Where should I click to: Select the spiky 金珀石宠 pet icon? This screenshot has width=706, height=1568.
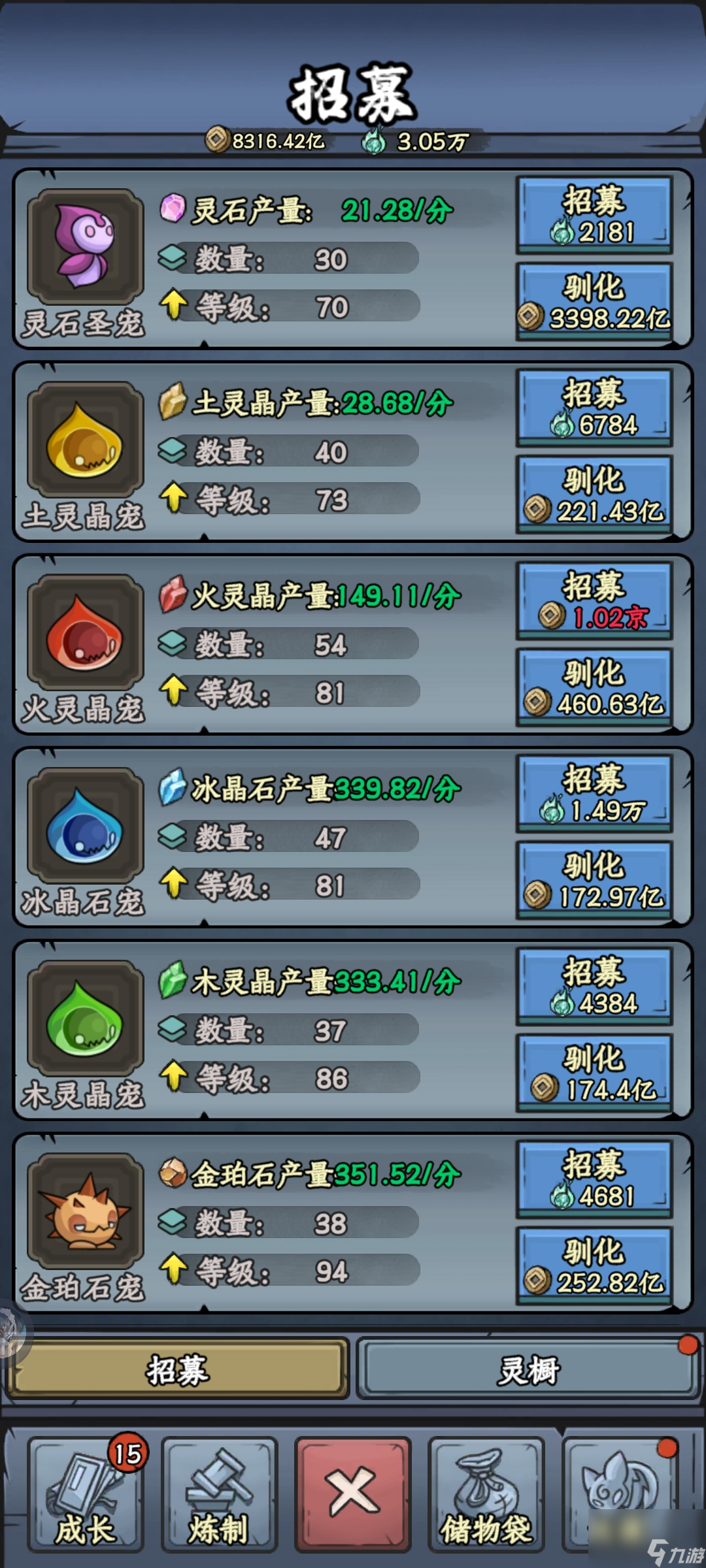[85, 1211]
